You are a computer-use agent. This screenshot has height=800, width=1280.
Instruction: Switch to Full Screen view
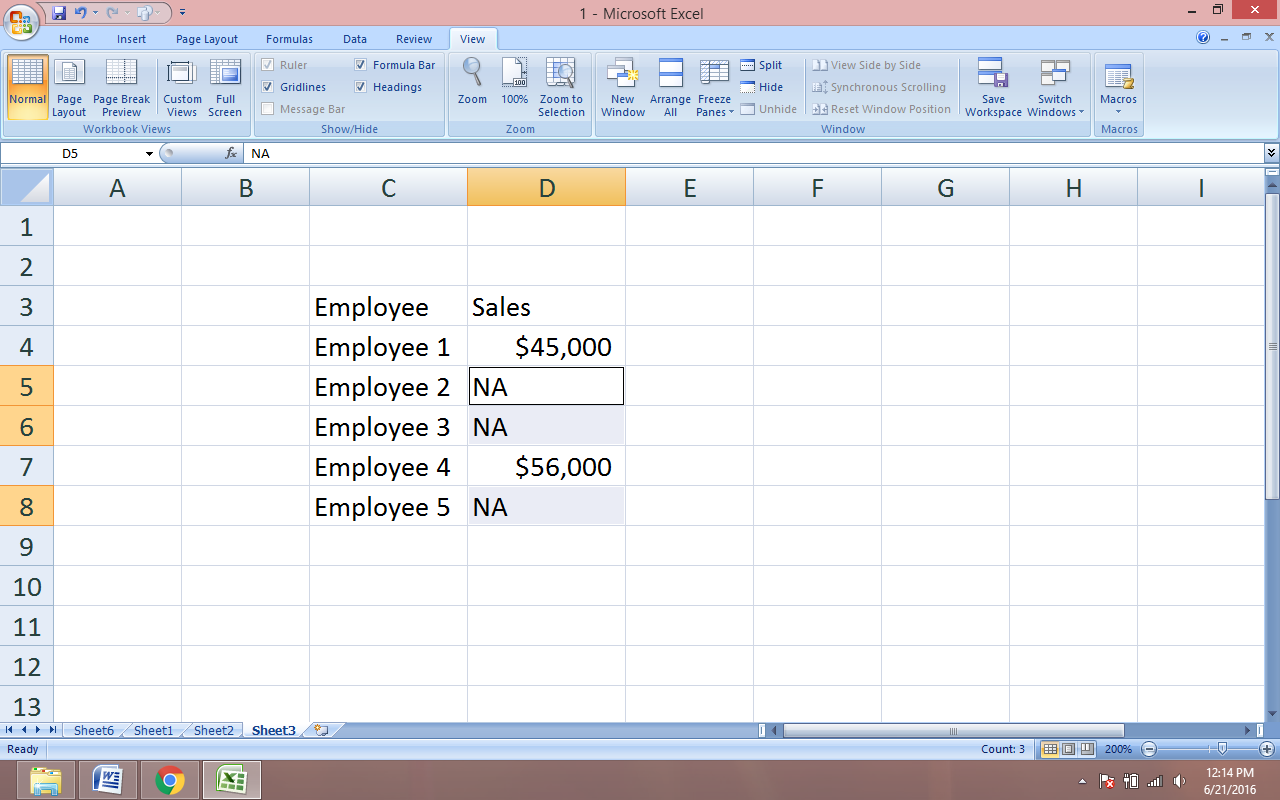tap(225, 87)
